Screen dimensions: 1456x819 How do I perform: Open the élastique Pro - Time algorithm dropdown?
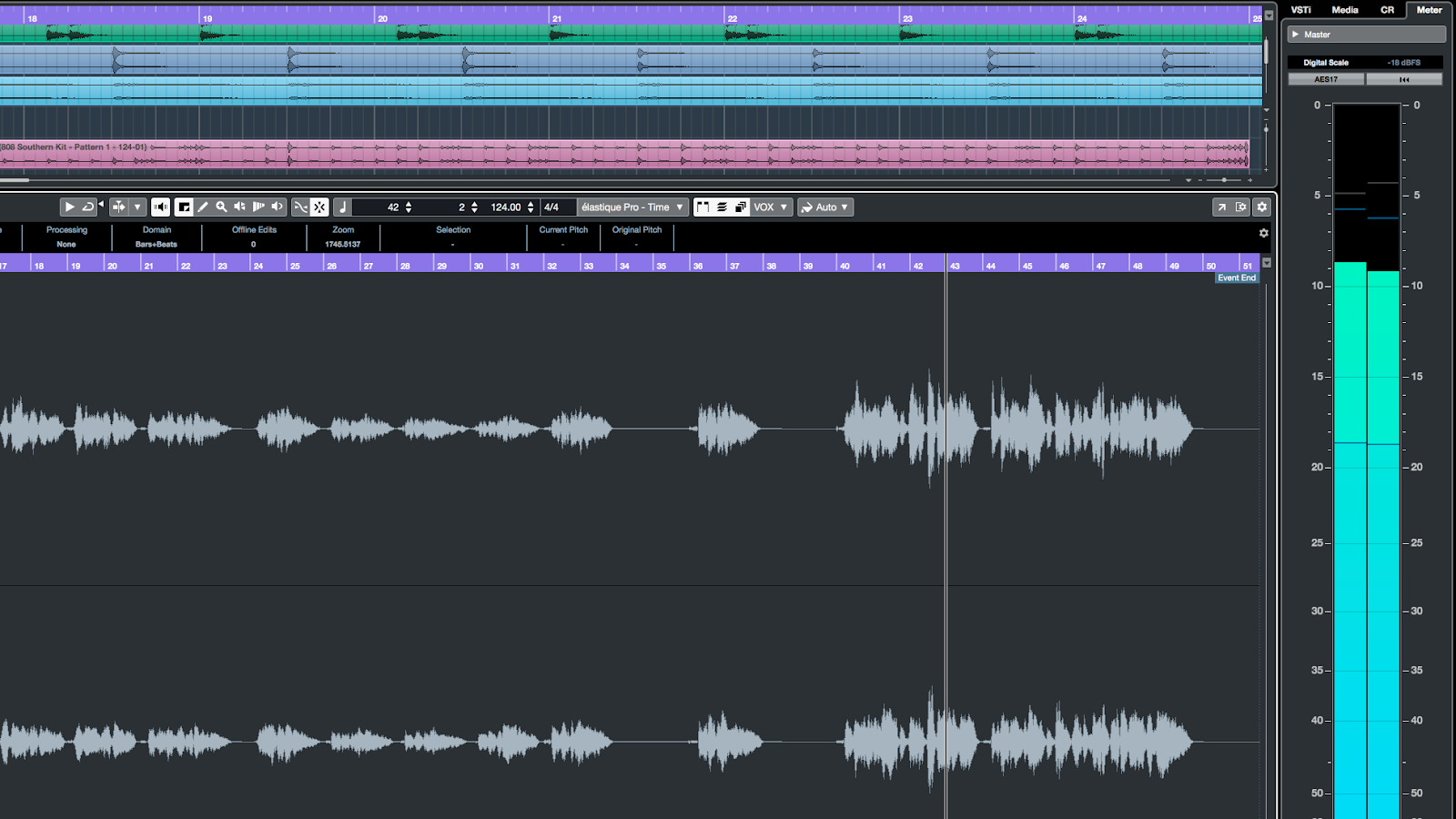coord(632,207)
